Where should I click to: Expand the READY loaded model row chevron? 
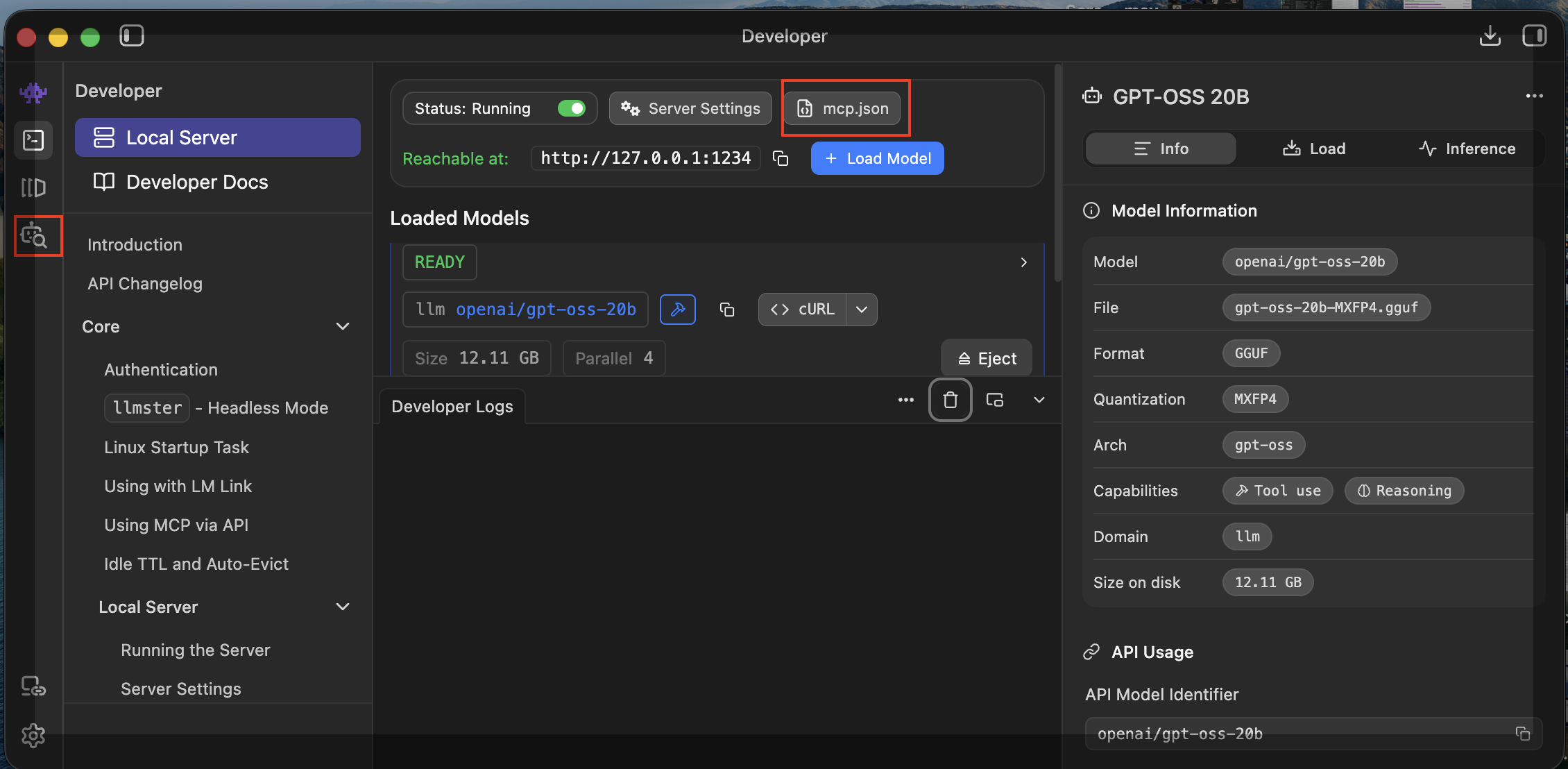coord(1023,262)
